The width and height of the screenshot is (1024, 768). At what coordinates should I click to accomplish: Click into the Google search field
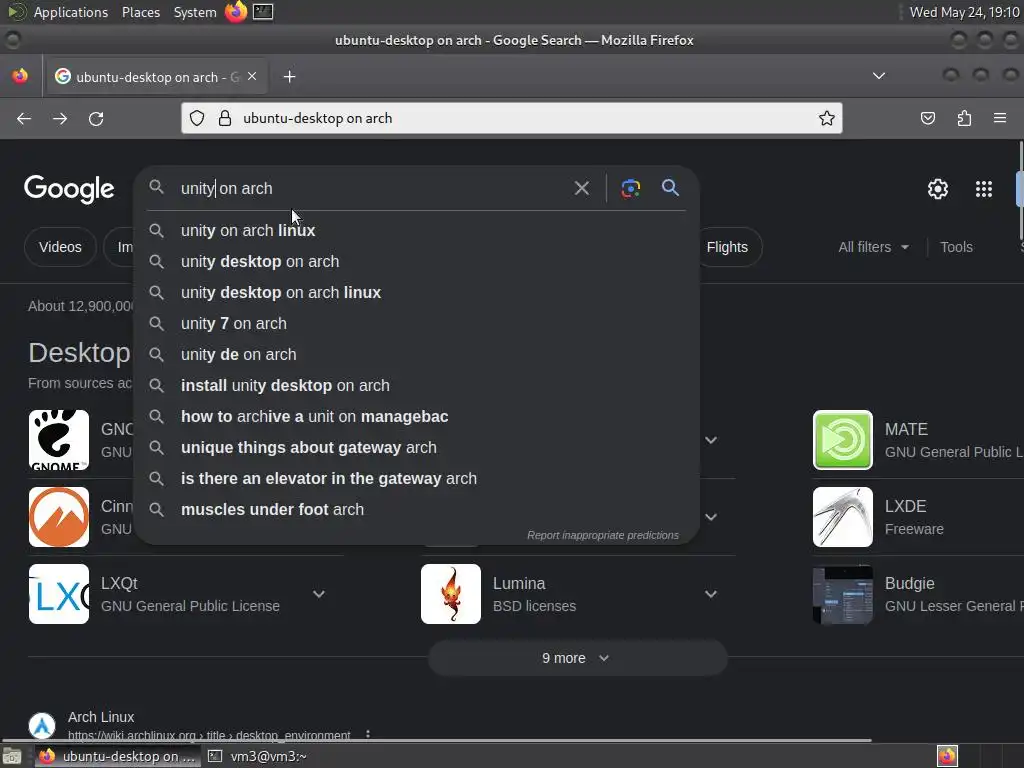tap(372, 189)
